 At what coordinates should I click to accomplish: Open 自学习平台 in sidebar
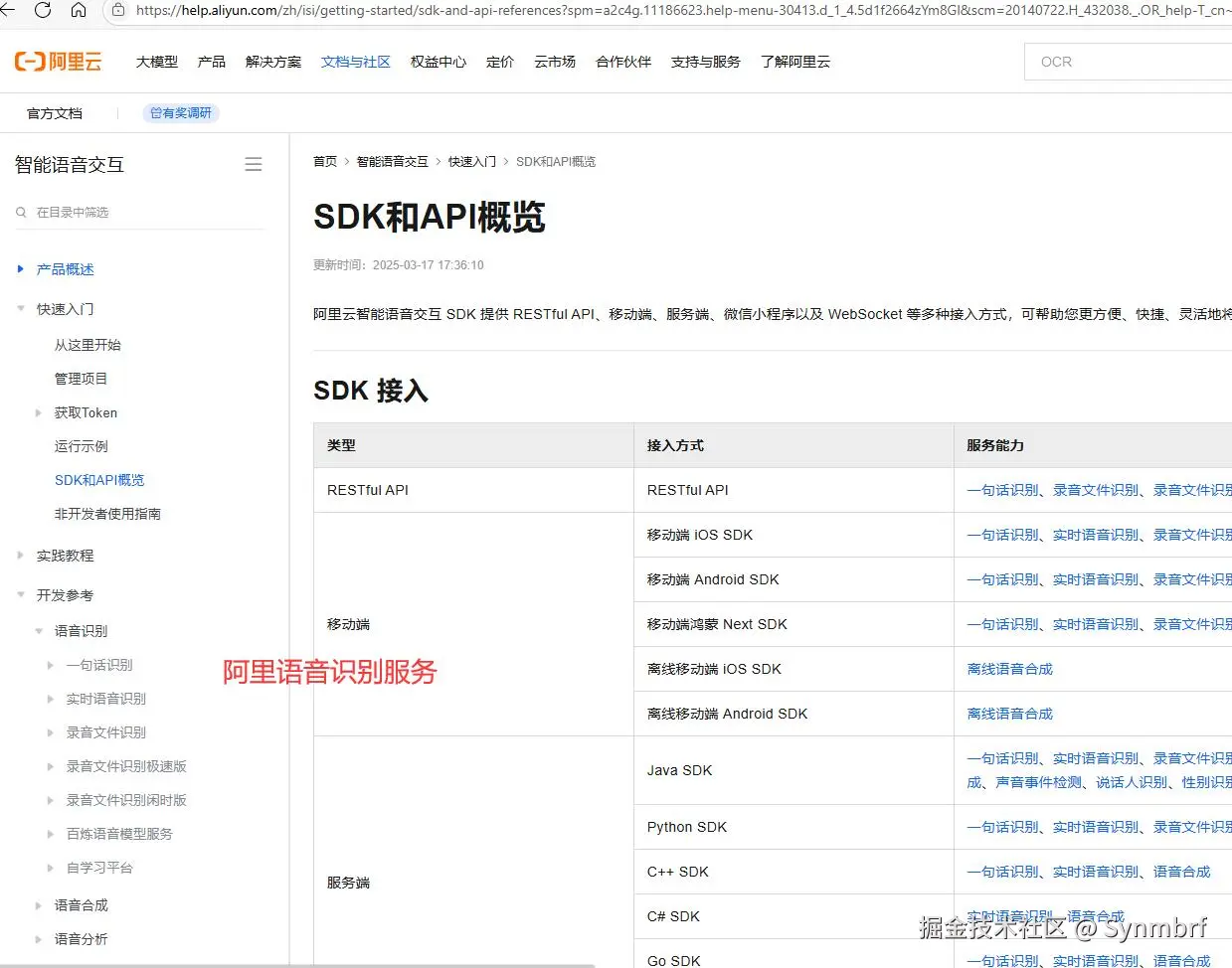pyautogui.click(x=99, y=868)
